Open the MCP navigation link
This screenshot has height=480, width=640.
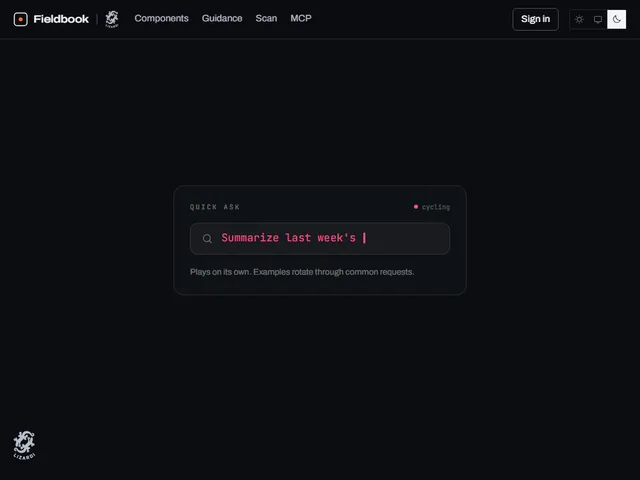click(x=301, y=18)
